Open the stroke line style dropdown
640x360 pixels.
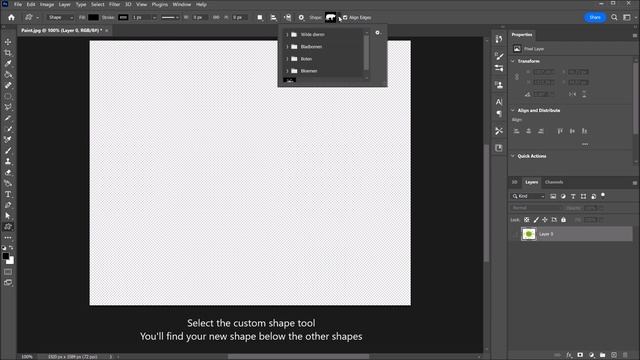[x=170, y=18]
